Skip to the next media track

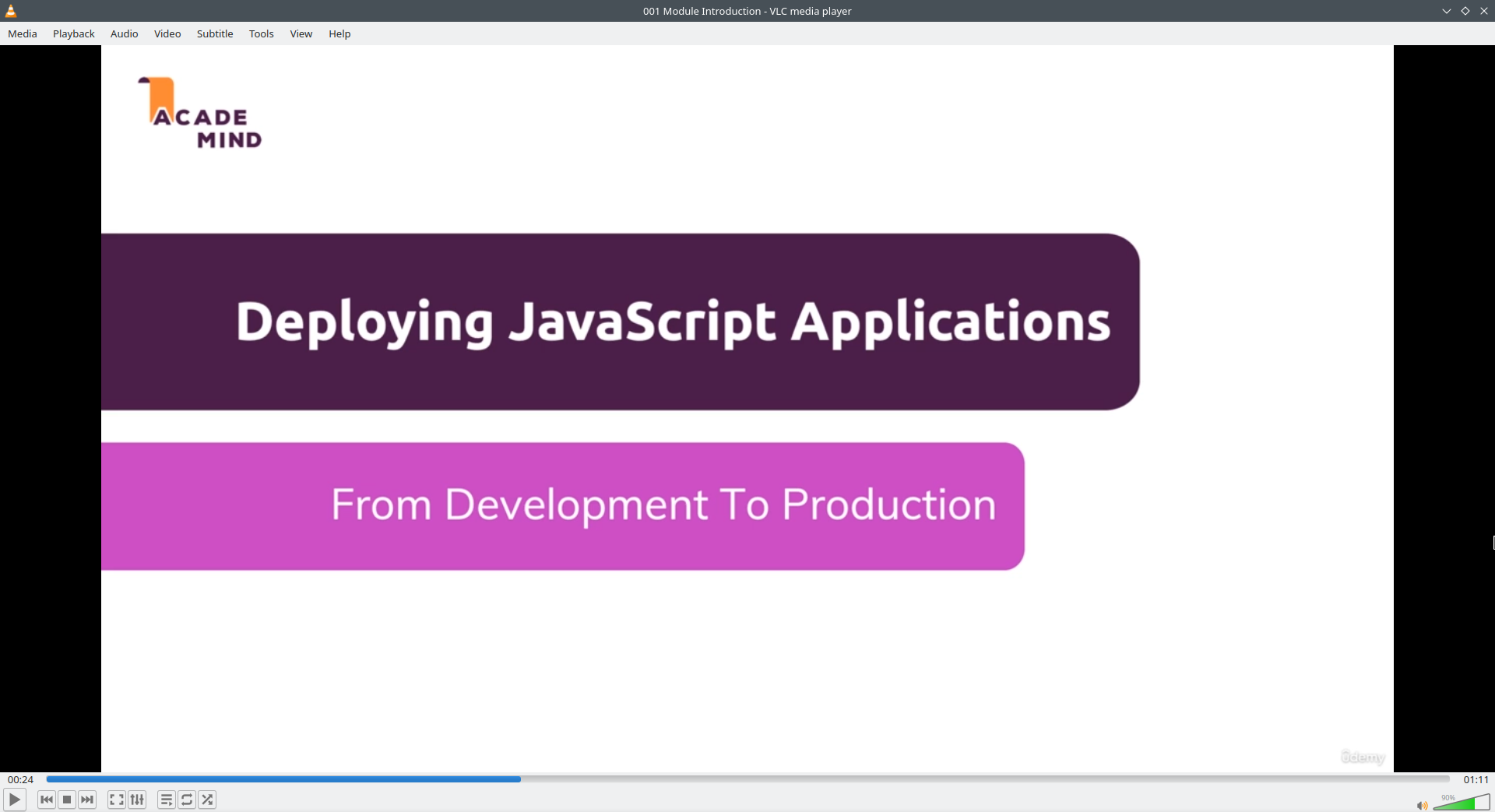(x=87, y=800)
